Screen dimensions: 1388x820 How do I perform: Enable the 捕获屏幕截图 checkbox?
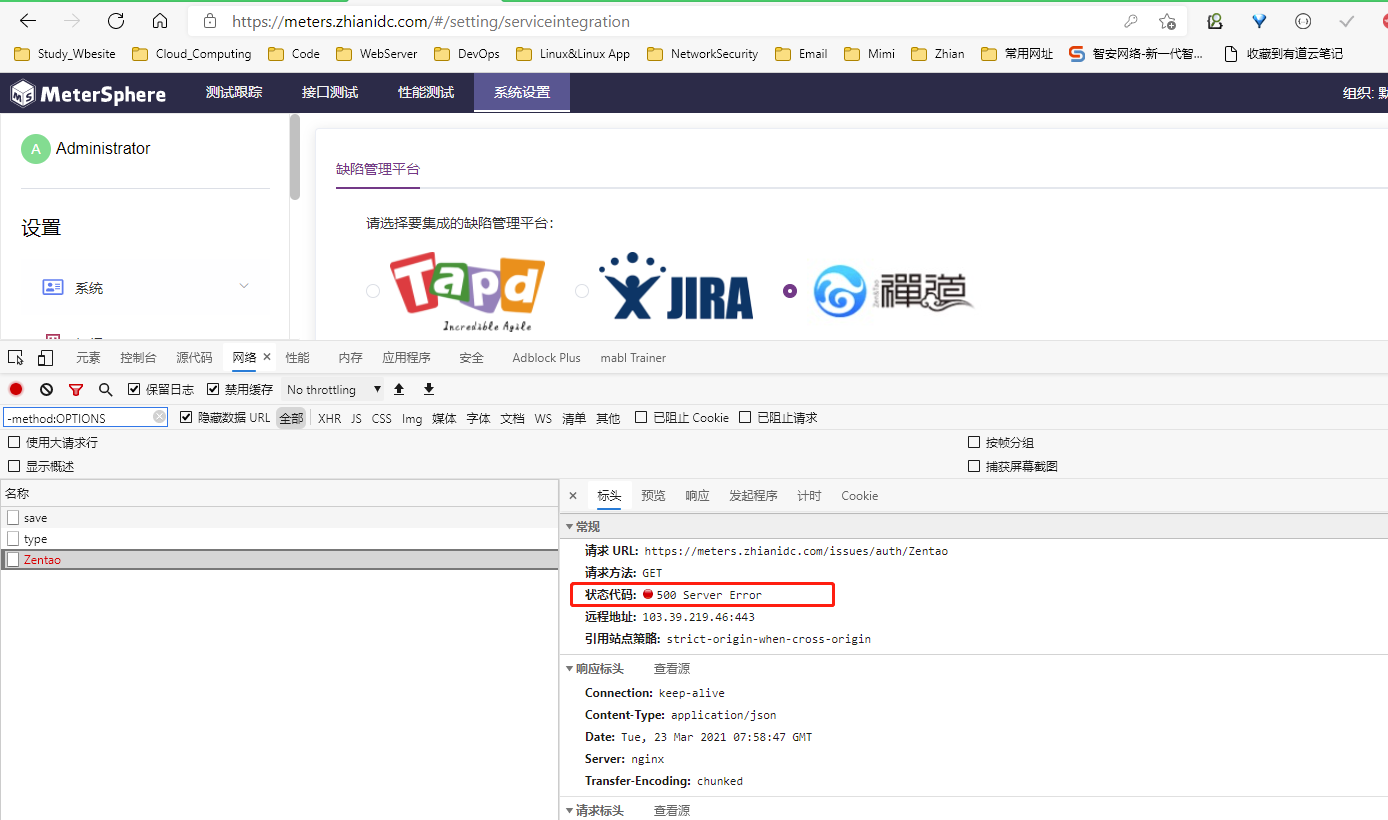coord(974,465)
